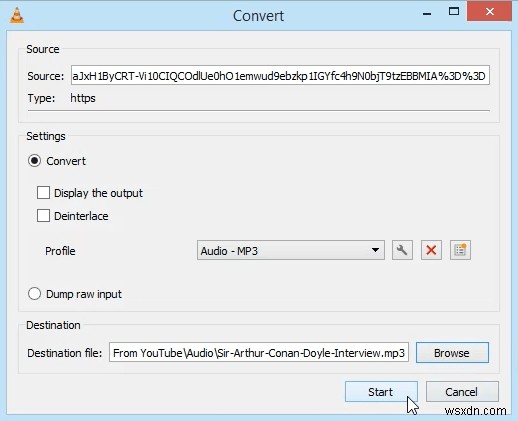Image resolution: width=518 pixels, height=421 pixels.
Task: Click the VLC cone icon in title bar
Action: click(x=17, y=15)
